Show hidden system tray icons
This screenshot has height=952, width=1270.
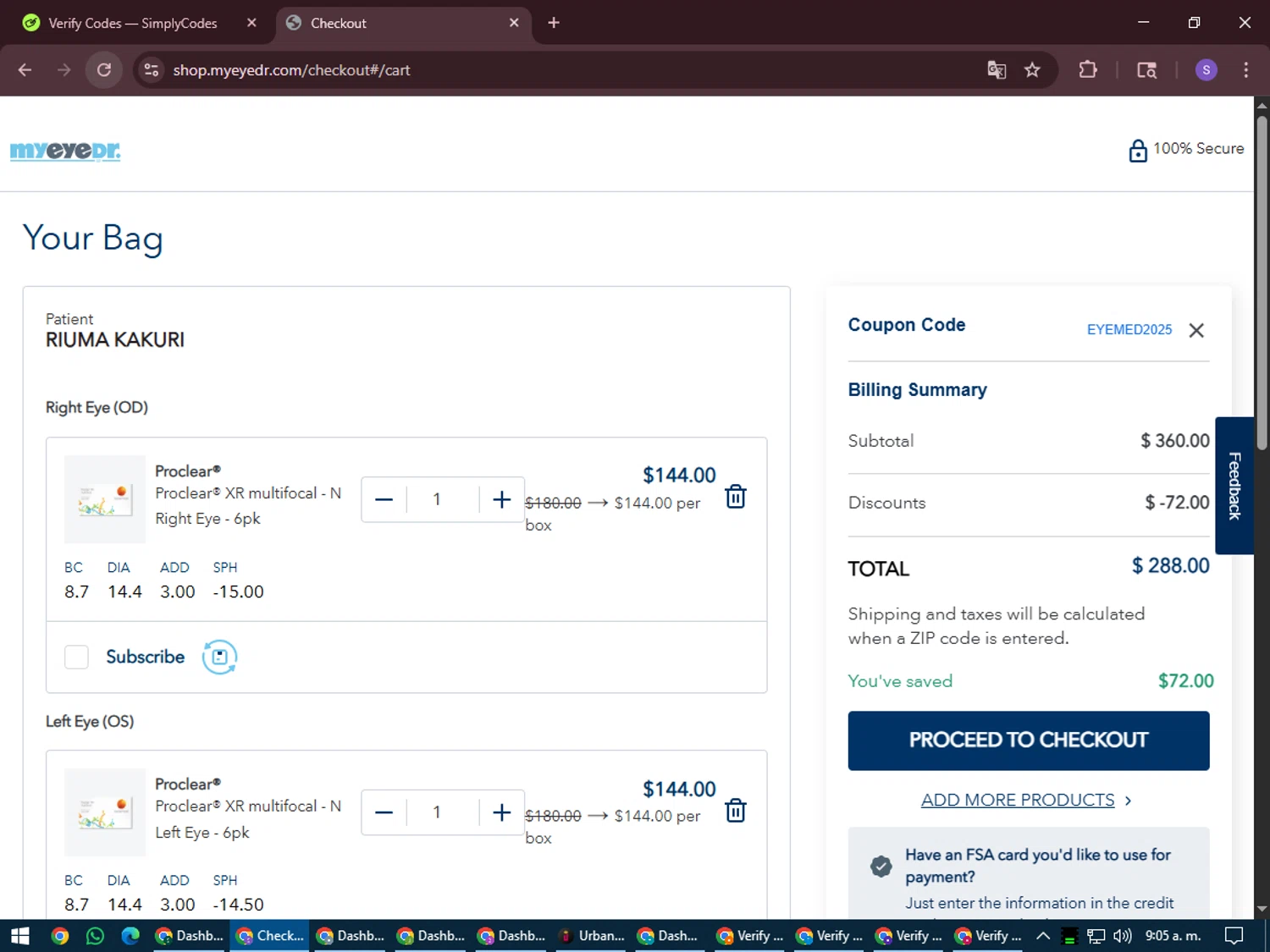coord(1043,936)
